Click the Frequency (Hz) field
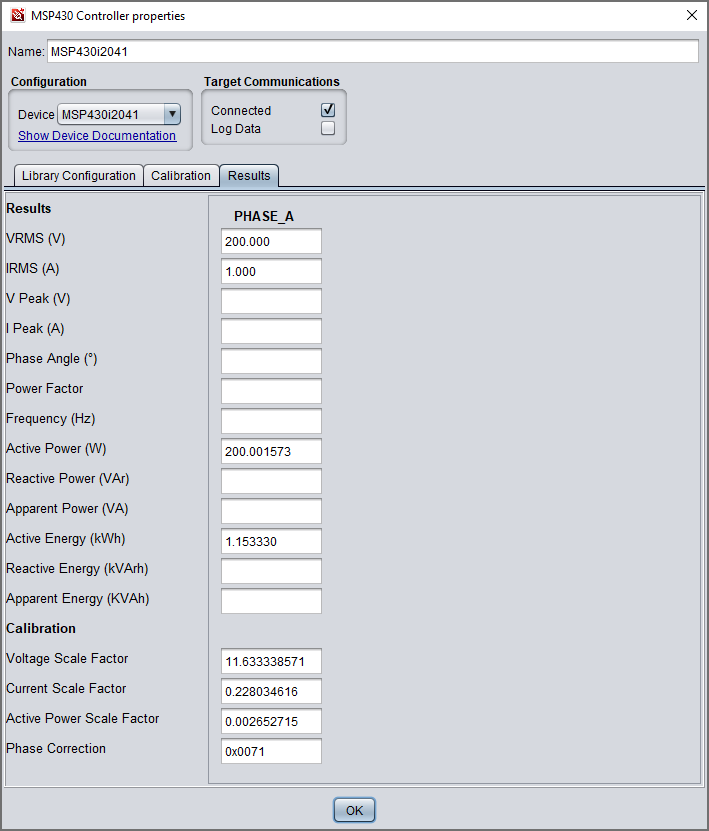This screenshot has height=831, width=709. pos(271,421)
